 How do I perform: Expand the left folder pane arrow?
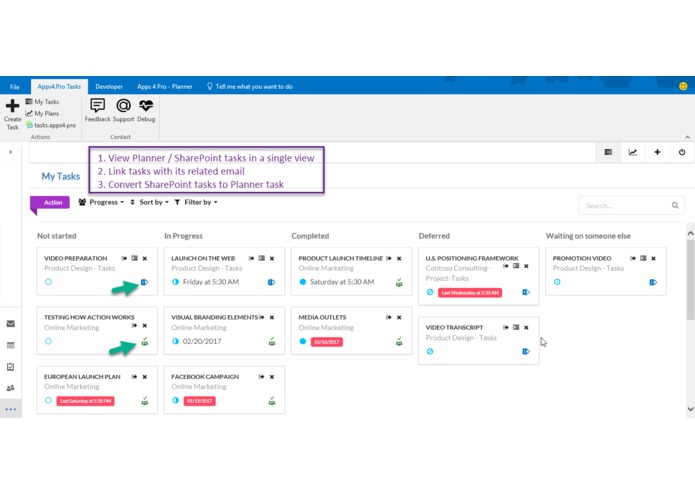[11, 152]
